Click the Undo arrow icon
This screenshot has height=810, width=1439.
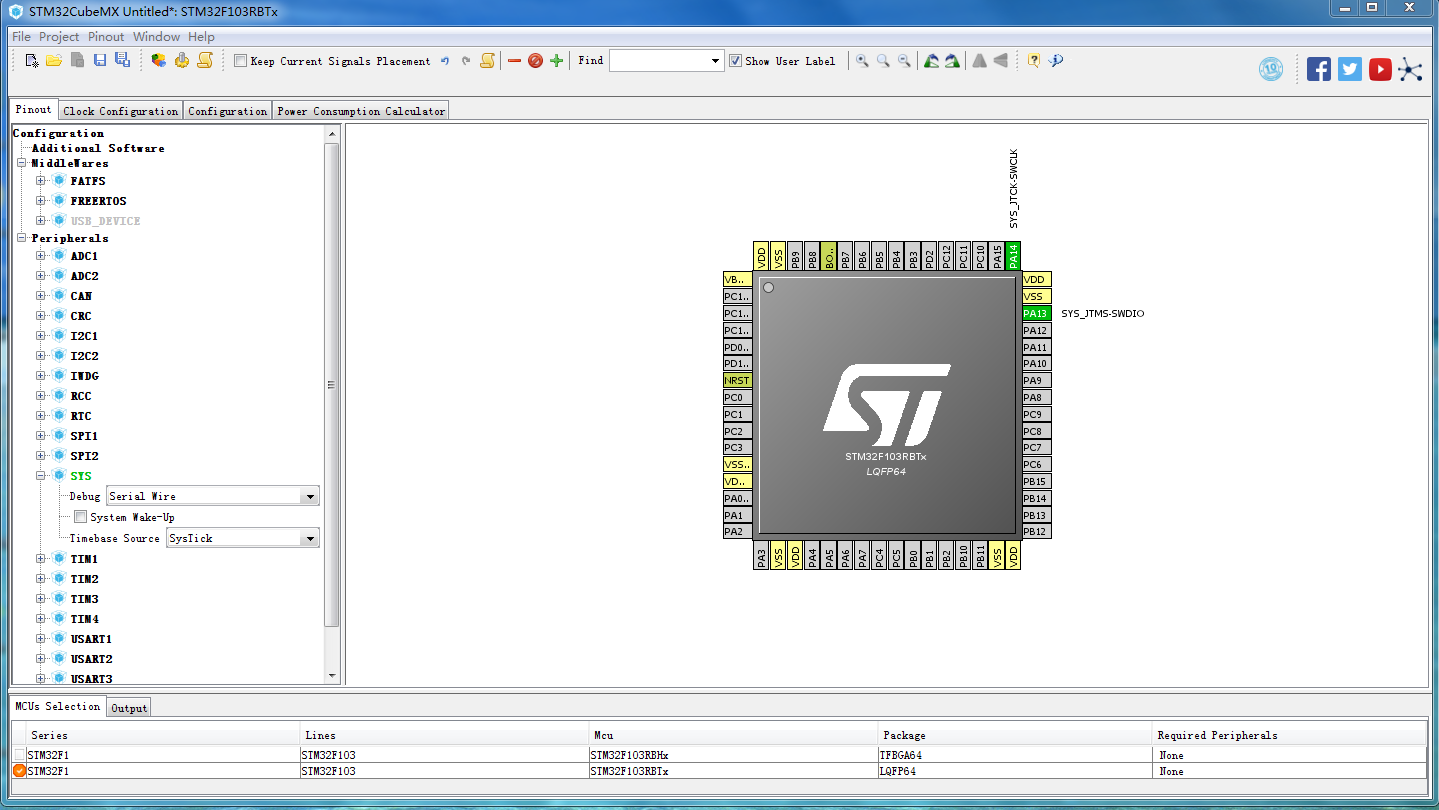click(445, 61)
